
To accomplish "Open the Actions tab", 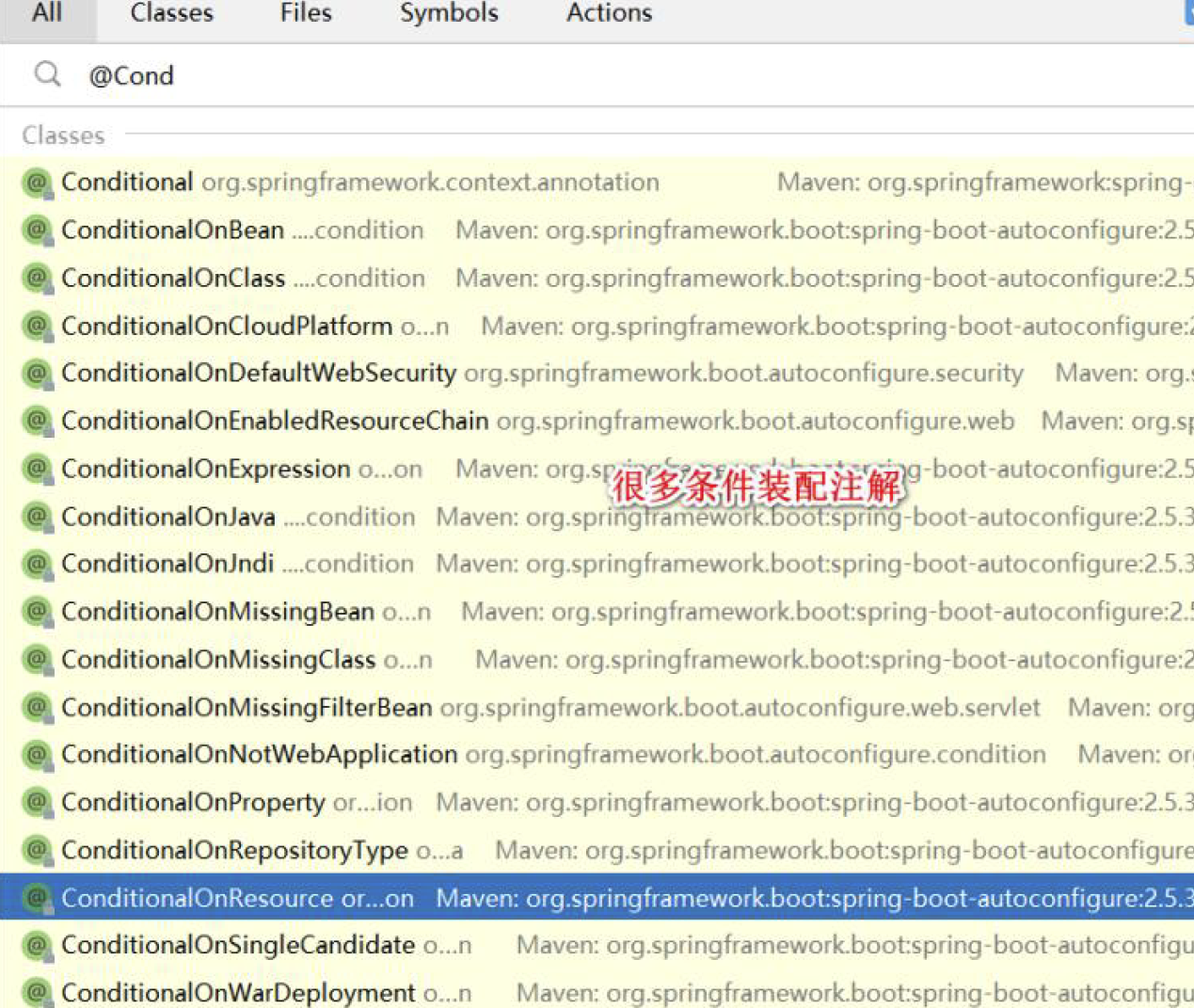I will pyautogui.click(x=608, y=13).
